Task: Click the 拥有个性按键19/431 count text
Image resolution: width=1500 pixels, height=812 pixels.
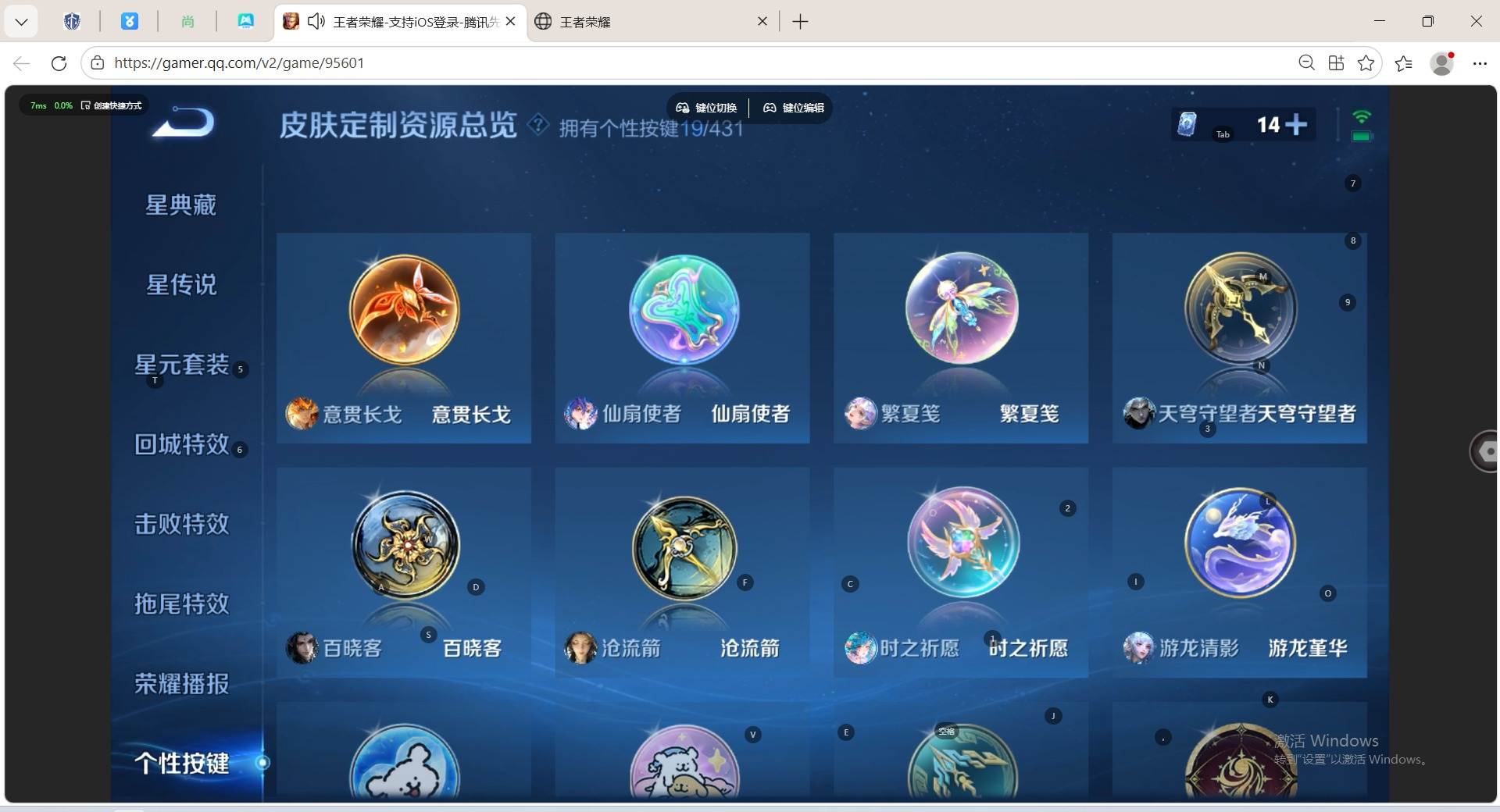Action: click(652, 128)
